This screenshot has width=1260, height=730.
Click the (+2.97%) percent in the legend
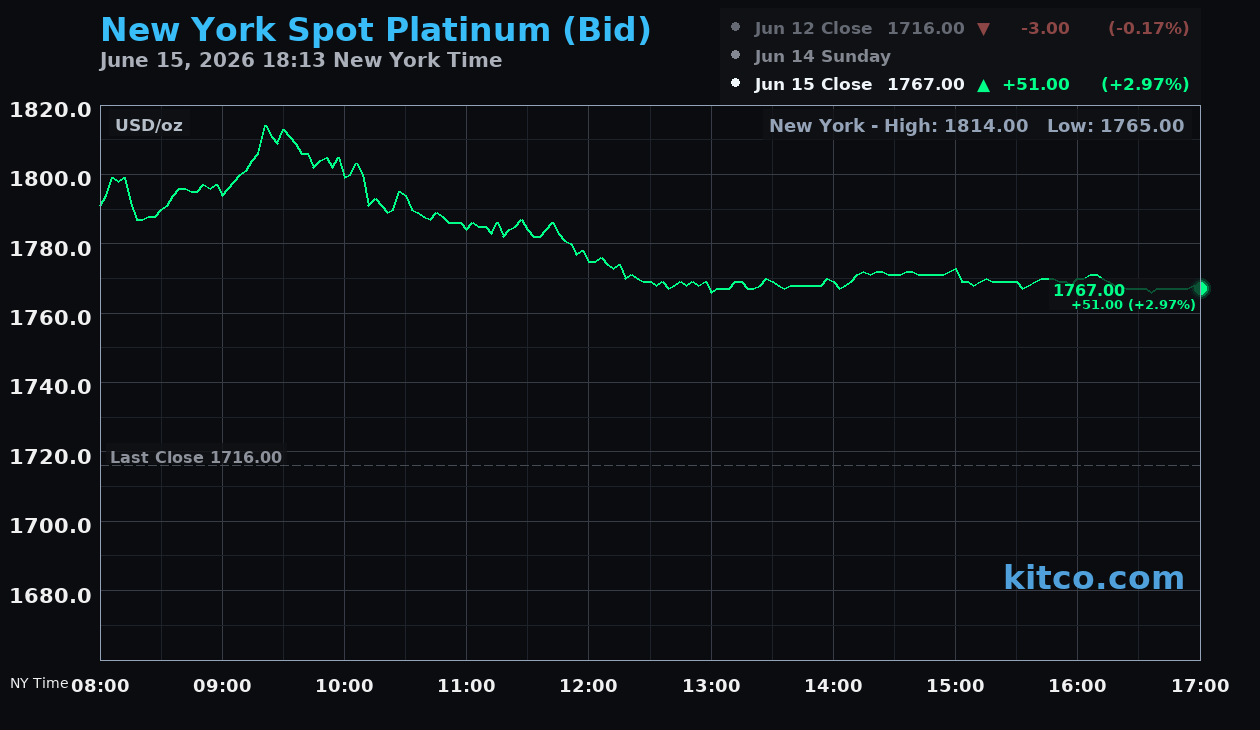[x=1146, y=85]
